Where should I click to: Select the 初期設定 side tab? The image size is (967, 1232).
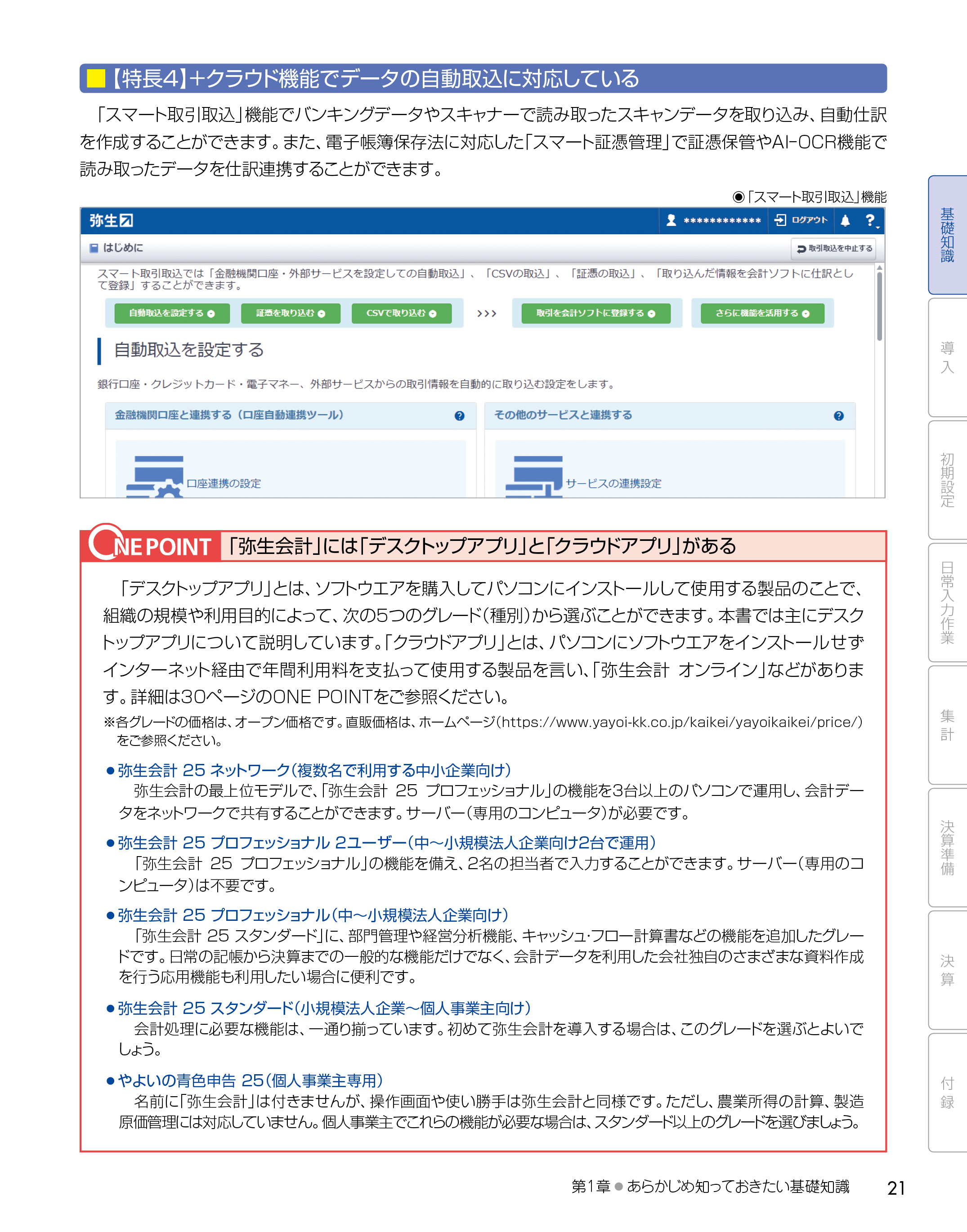[947, 480]
